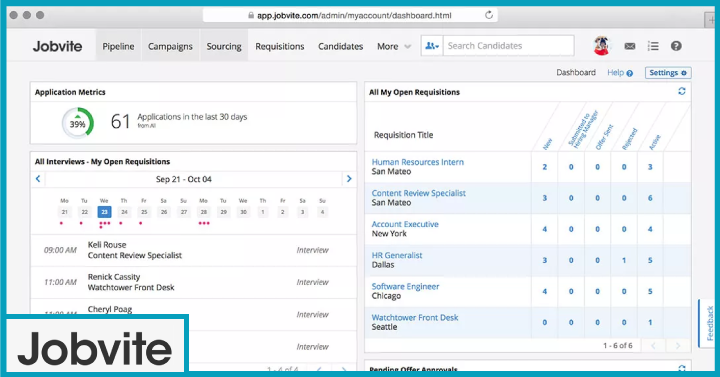Open Account Executive requisition

point(405,224)
